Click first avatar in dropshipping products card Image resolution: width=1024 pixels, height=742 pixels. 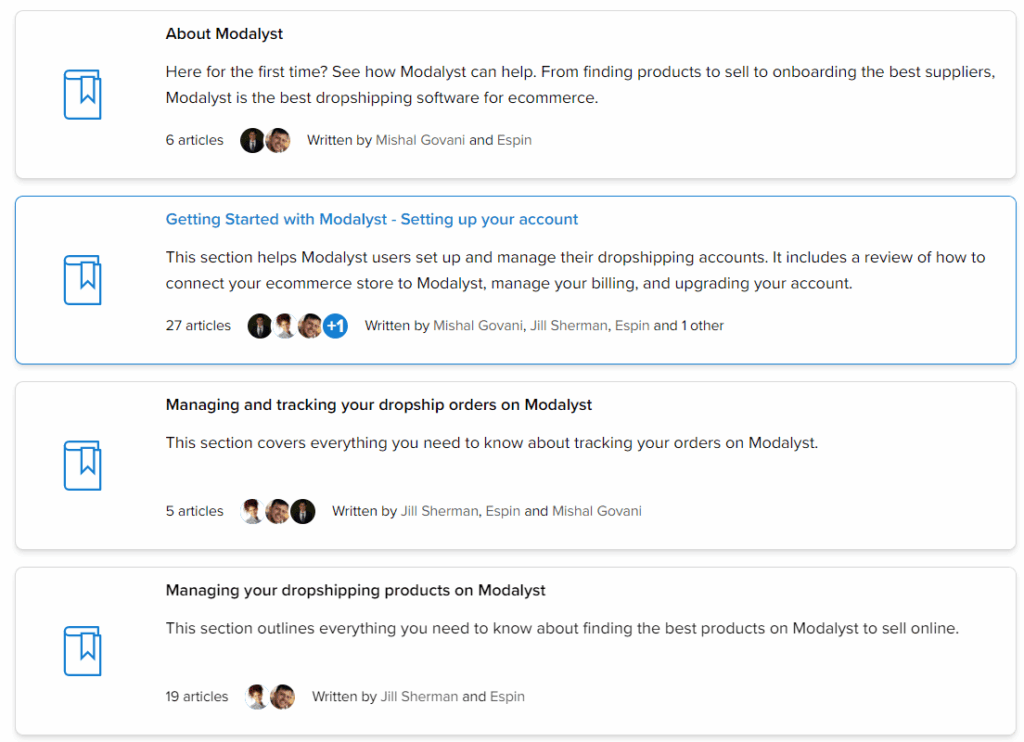[x=257, y=696]
